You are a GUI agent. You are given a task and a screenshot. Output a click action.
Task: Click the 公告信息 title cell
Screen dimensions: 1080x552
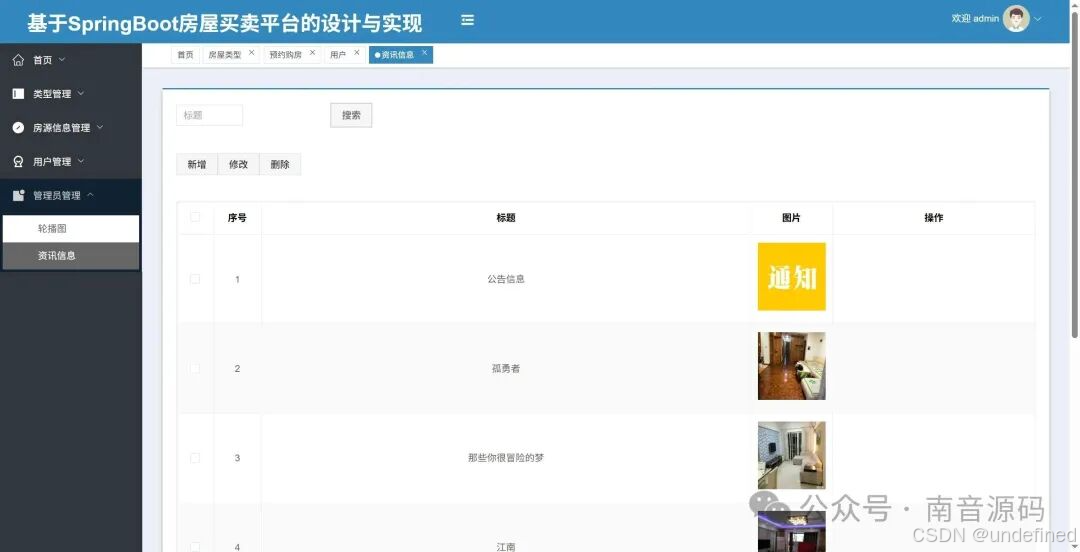(506, 279)
